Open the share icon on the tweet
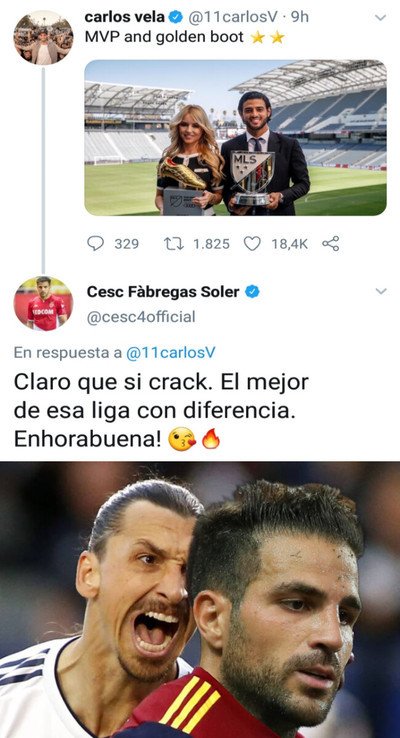The image size is (400, 738). point(330,243)
